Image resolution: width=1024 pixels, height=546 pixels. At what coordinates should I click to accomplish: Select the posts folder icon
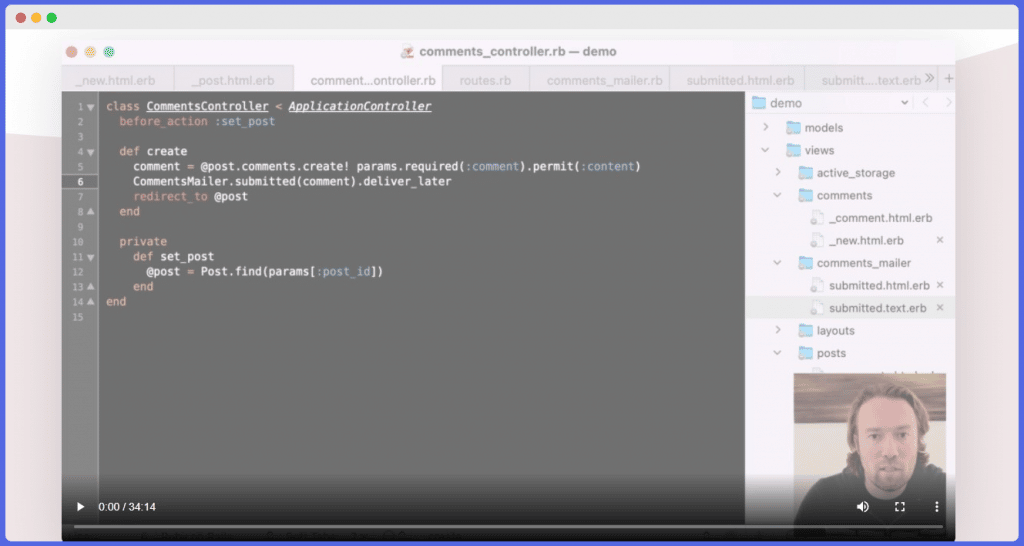pyautogui.click(x=805, y=353)
